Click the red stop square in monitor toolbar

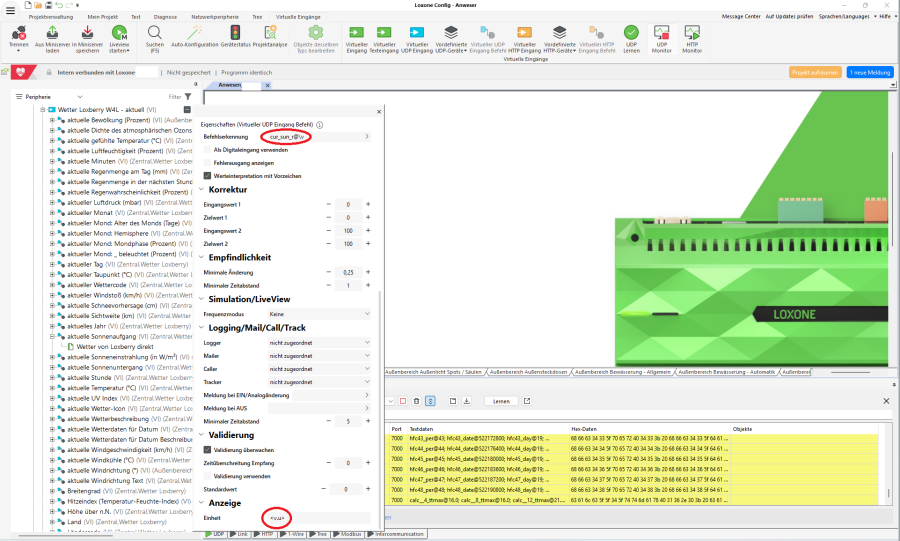[x=403, y=401]
